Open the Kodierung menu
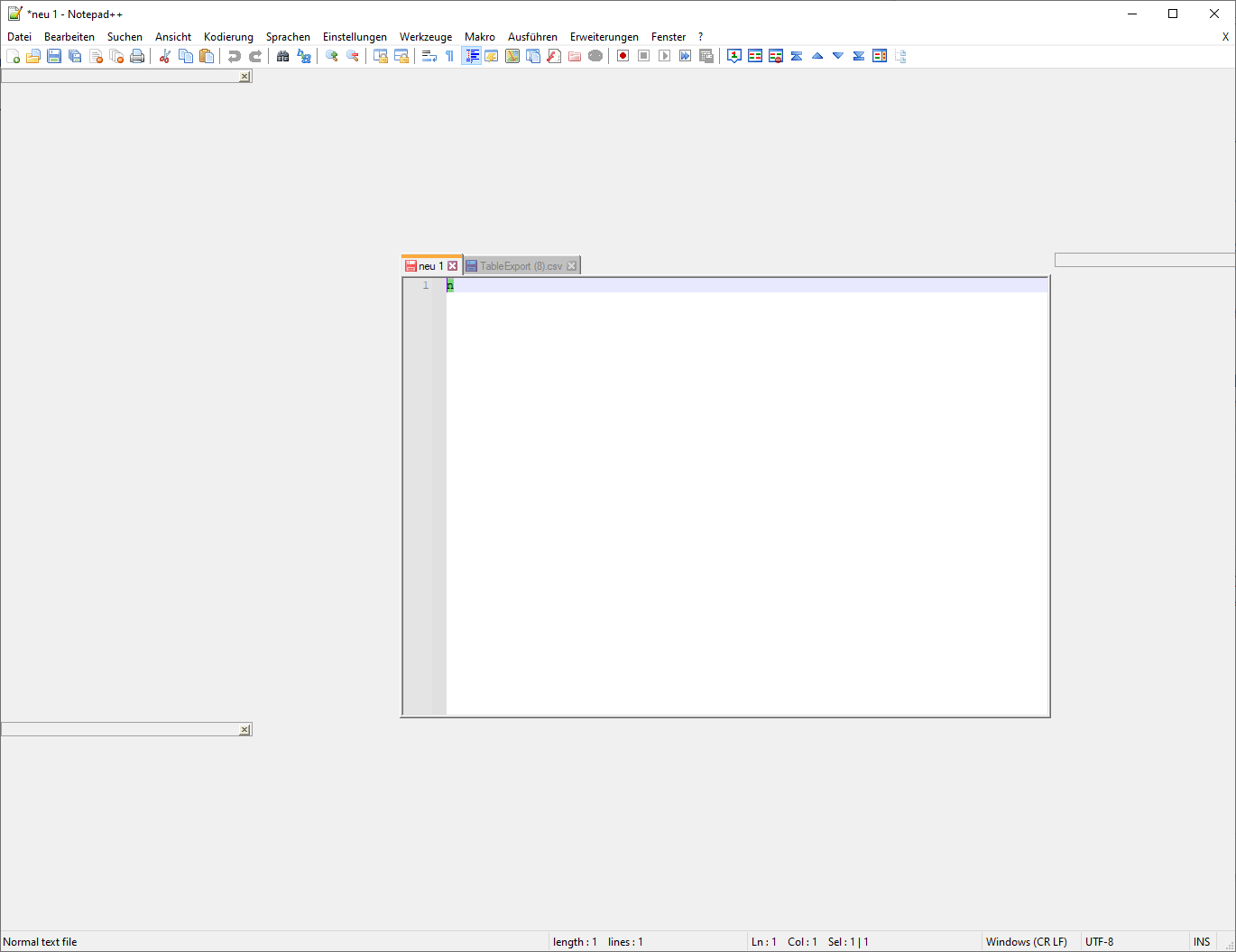 pos(228,37)
